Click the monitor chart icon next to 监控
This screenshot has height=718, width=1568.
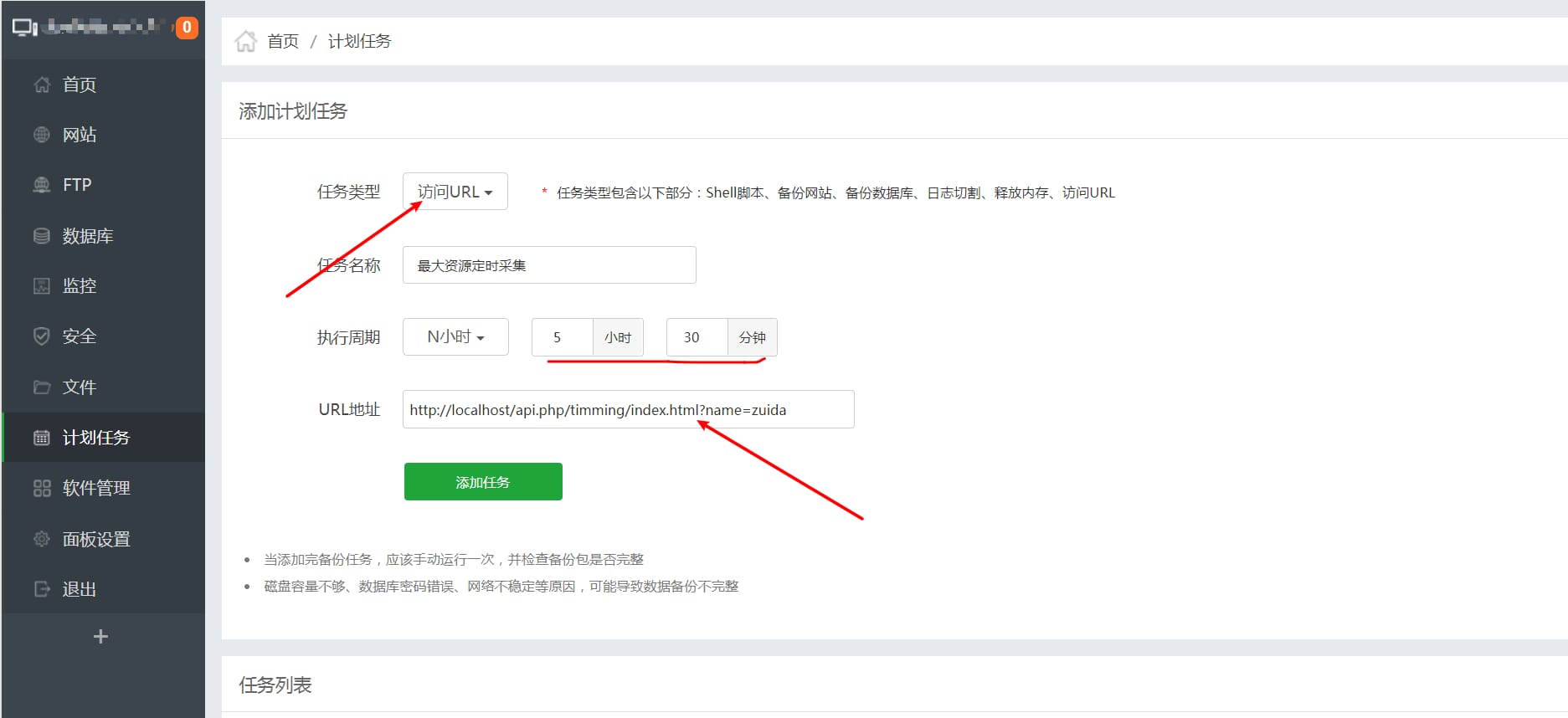(x=42, y=286)
